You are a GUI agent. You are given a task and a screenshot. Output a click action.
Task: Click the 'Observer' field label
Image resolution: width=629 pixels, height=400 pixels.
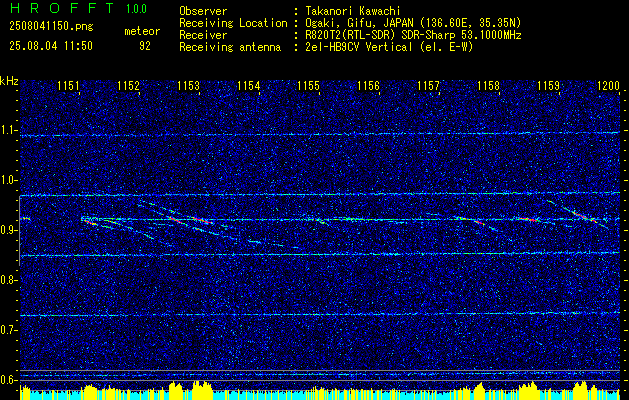click(x=203, y=11)
